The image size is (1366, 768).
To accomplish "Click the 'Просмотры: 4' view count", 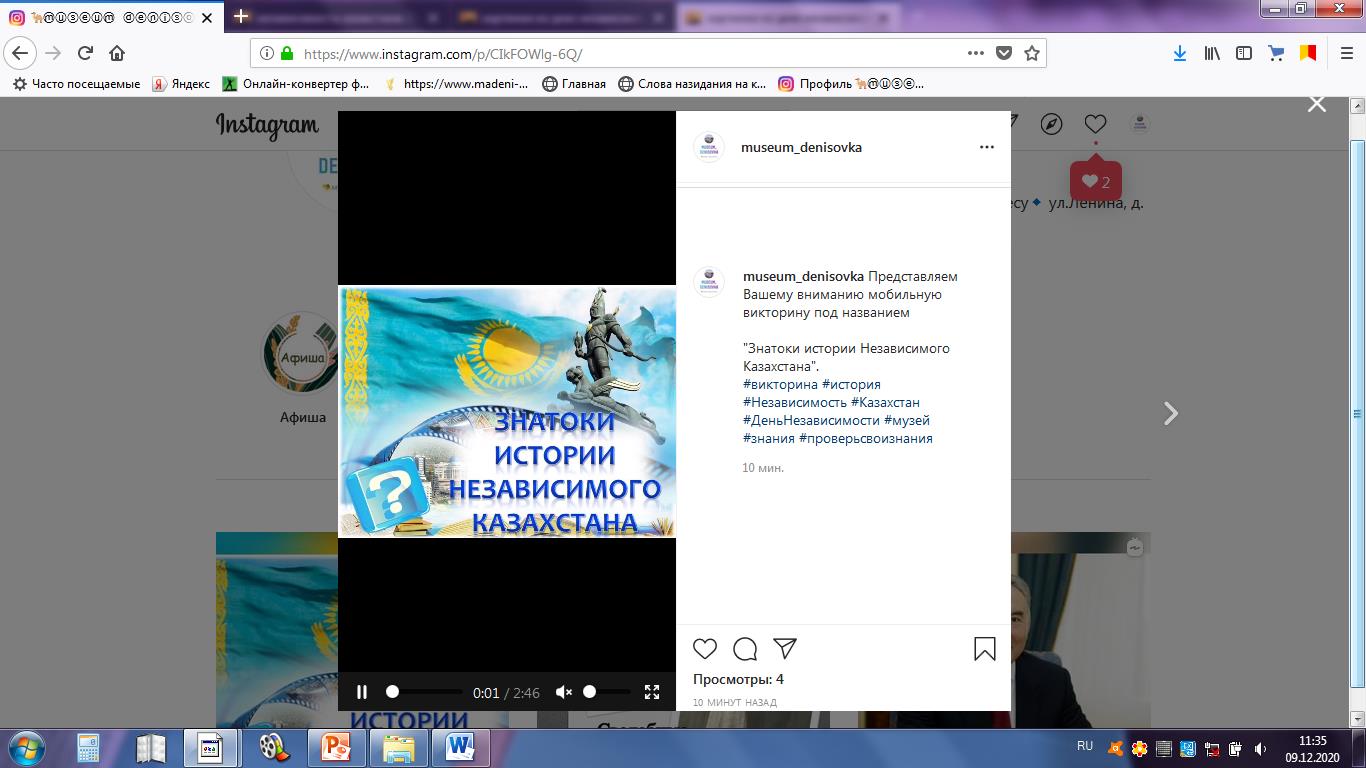I will pyautogui.click(x=738, y=680).
